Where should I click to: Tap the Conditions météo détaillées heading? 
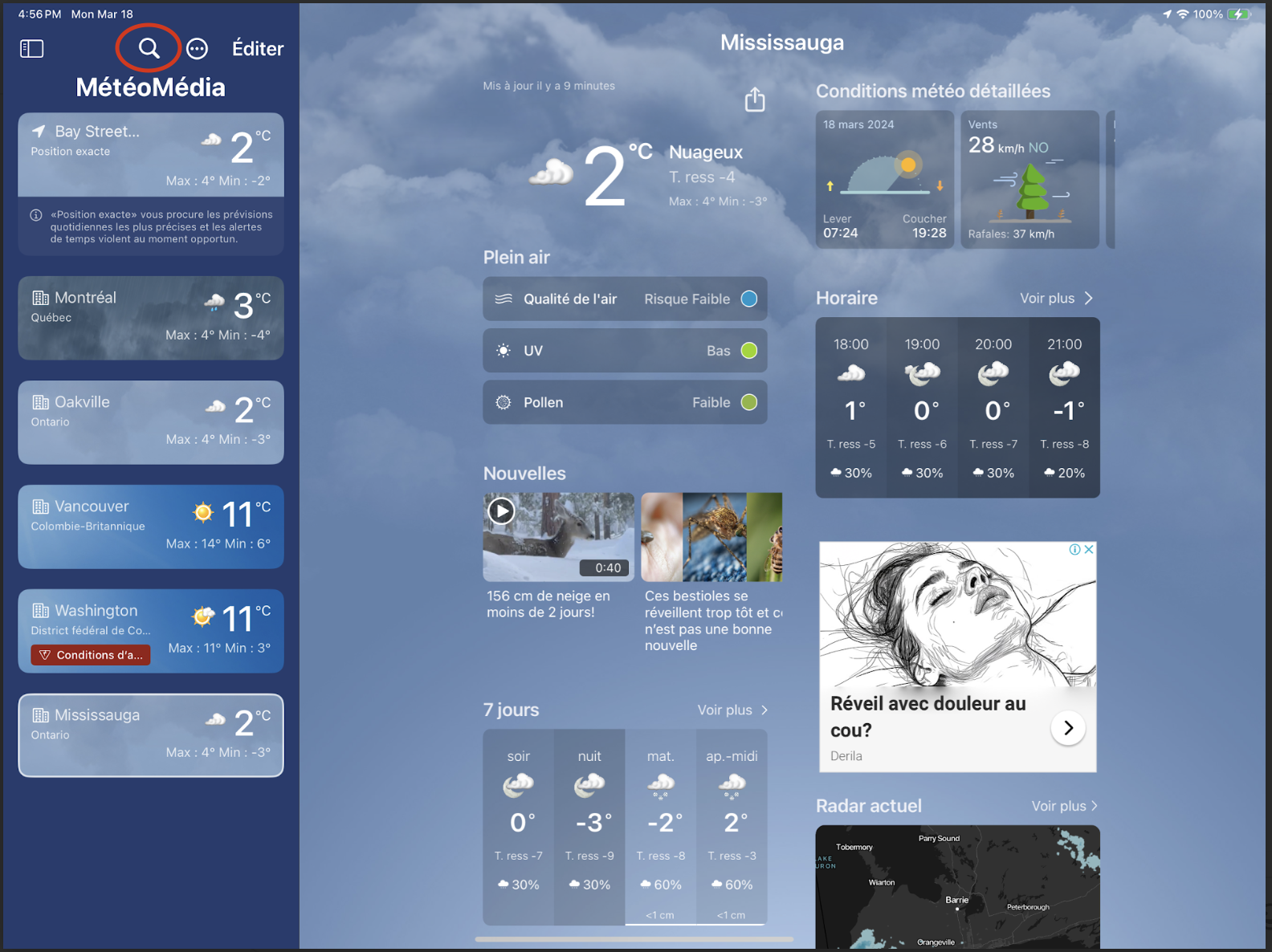point(933,92)
